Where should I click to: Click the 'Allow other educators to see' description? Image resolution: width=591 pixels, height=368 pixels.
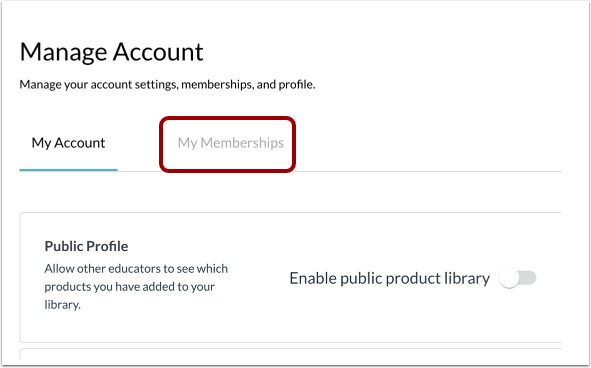point(136,287)
